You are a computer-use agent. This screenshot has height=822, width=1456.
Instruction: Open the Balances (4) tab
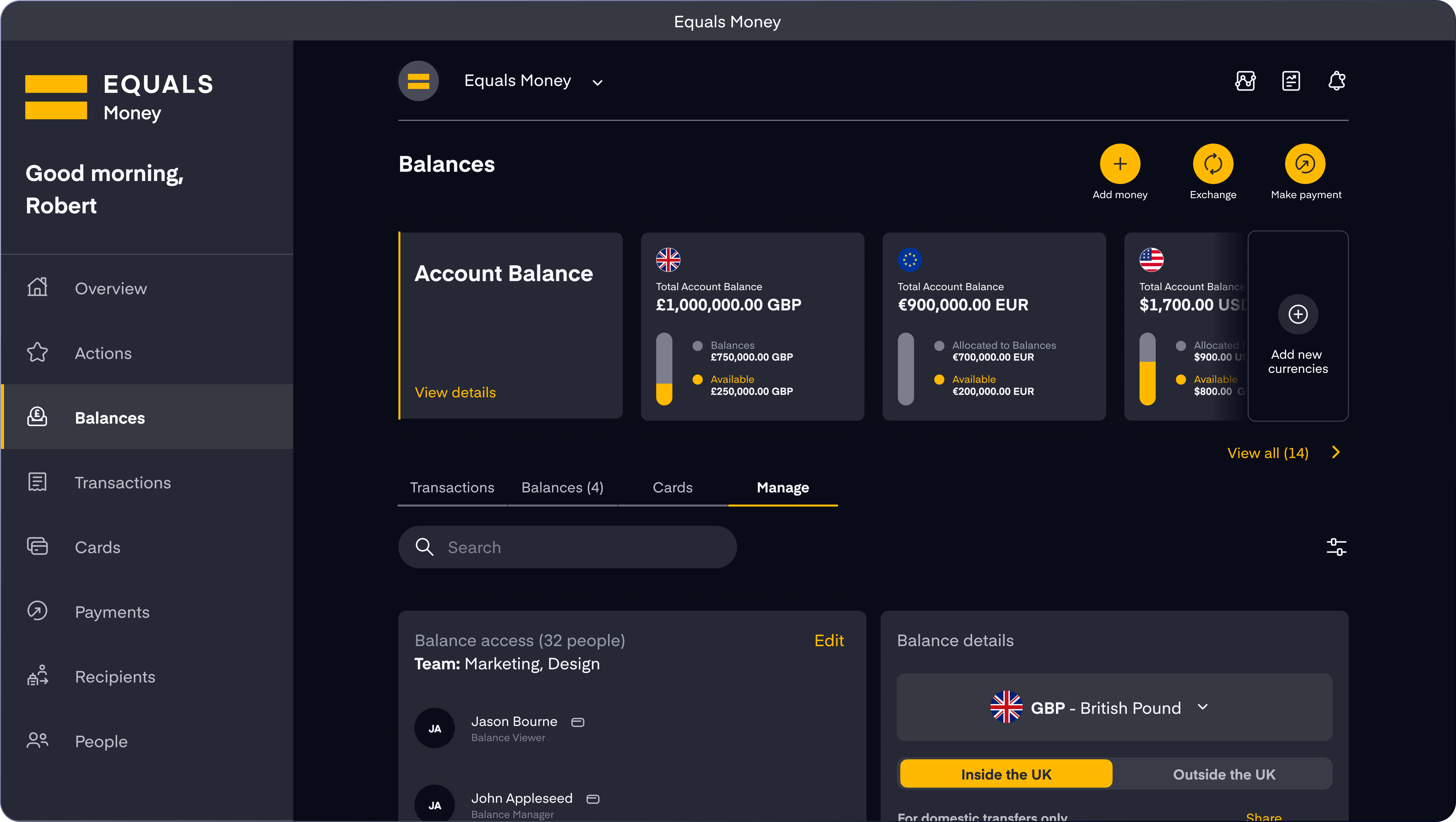click(562, 487)
